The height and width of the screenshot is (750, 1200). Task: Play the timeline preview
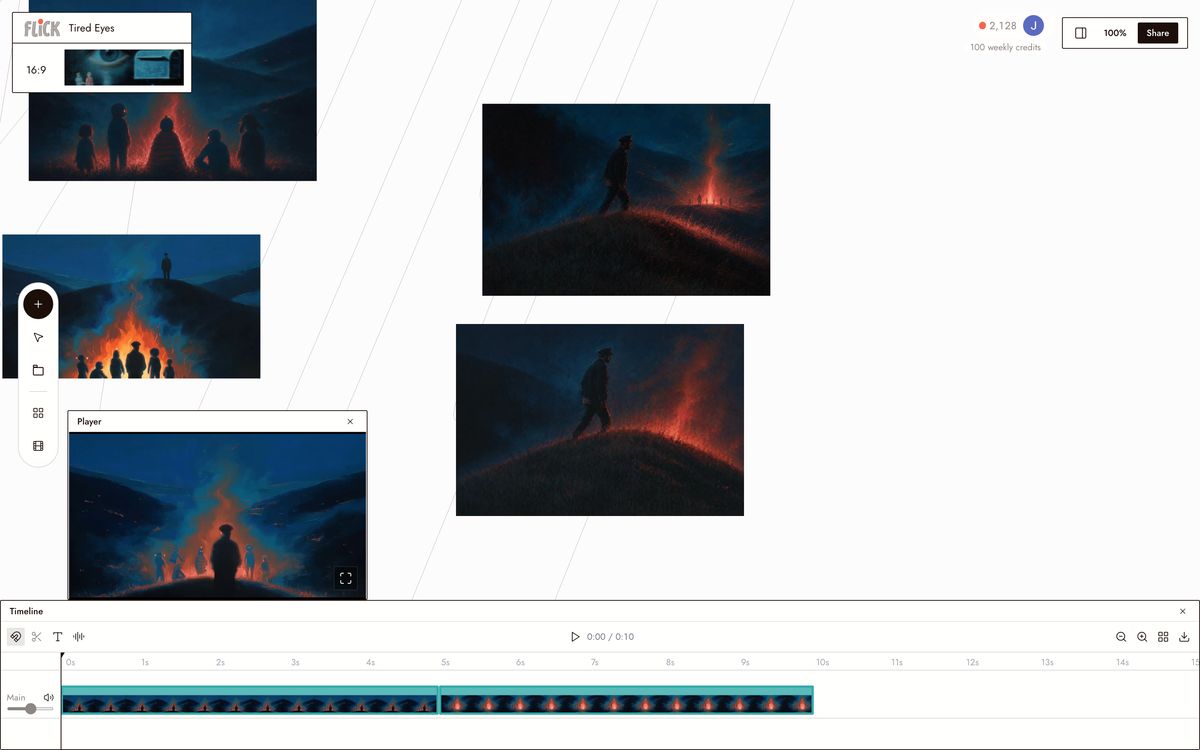(x=575, y=637)
